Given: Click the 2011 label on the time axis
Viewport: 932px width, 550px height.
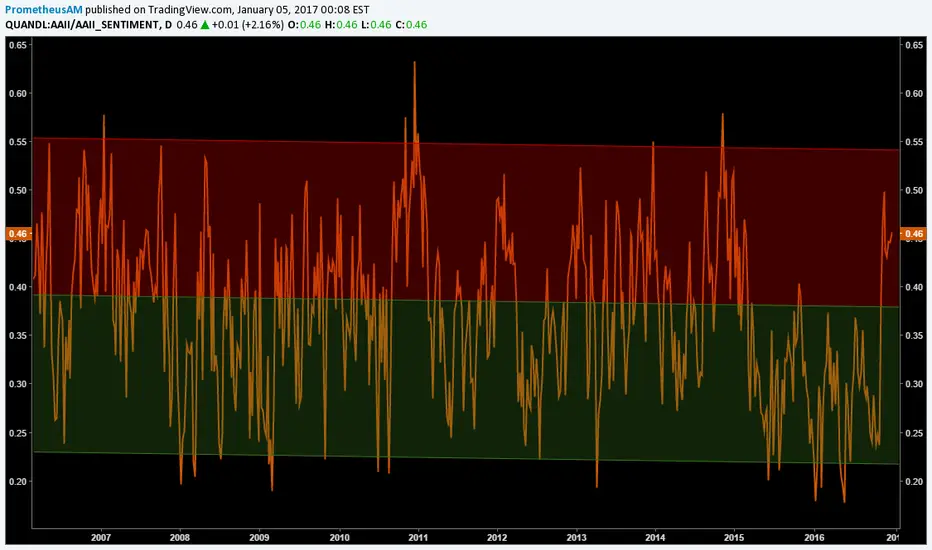Looking at the screenshot, I should [x=418, y=538].
